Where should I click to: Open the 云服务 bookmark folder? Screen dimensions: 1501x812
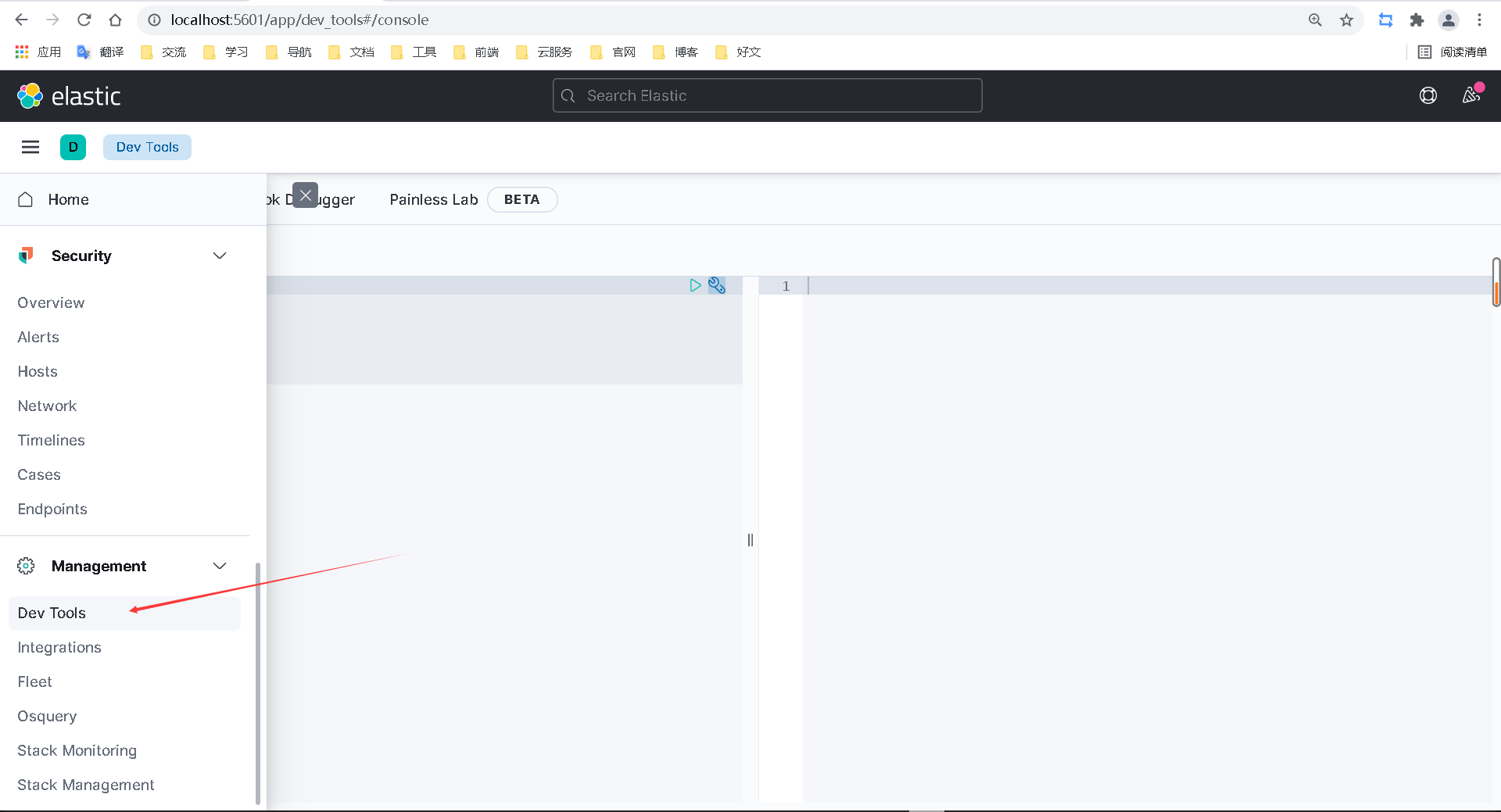click(x=544, y=52)
